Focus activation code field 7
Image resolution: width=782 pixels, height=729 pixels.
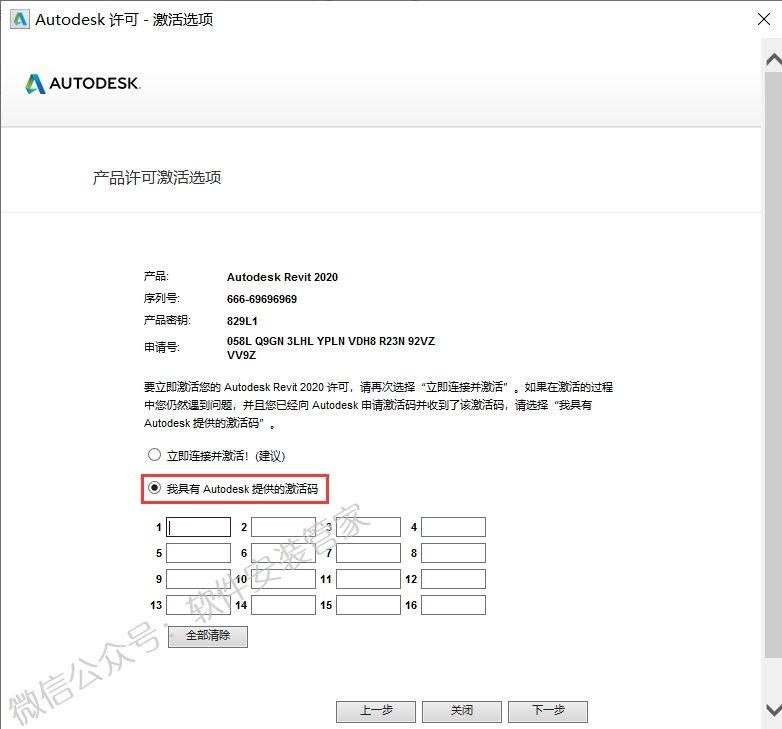pyautogui.click(x=368, y=553)
